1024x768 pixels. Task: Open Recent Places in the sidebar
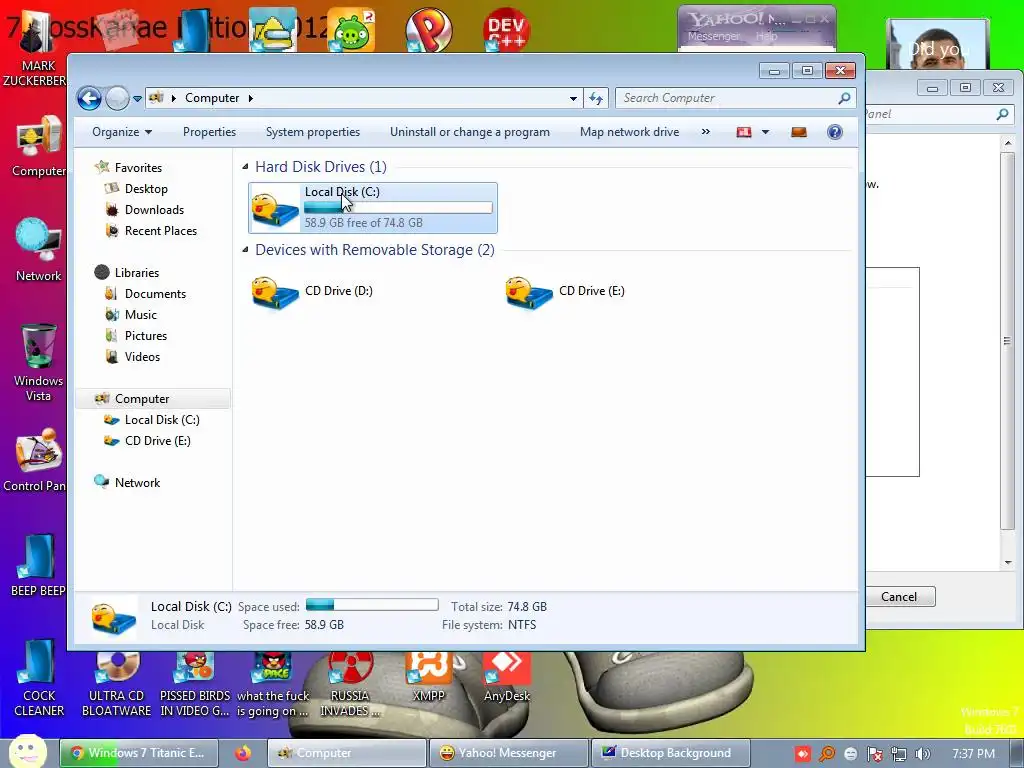pos(161,231)
